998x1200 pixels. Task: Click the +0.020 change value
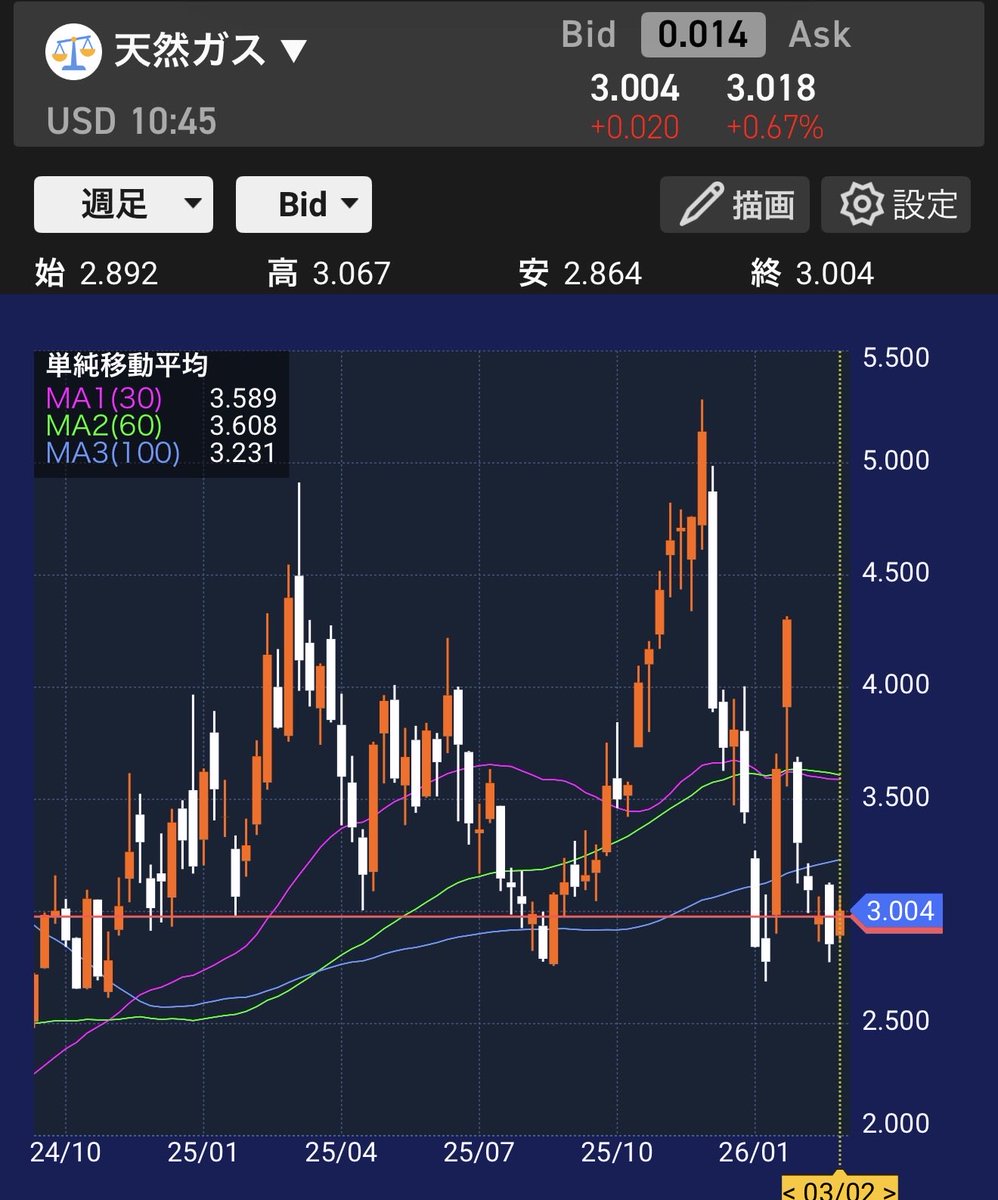pos(635,128)
